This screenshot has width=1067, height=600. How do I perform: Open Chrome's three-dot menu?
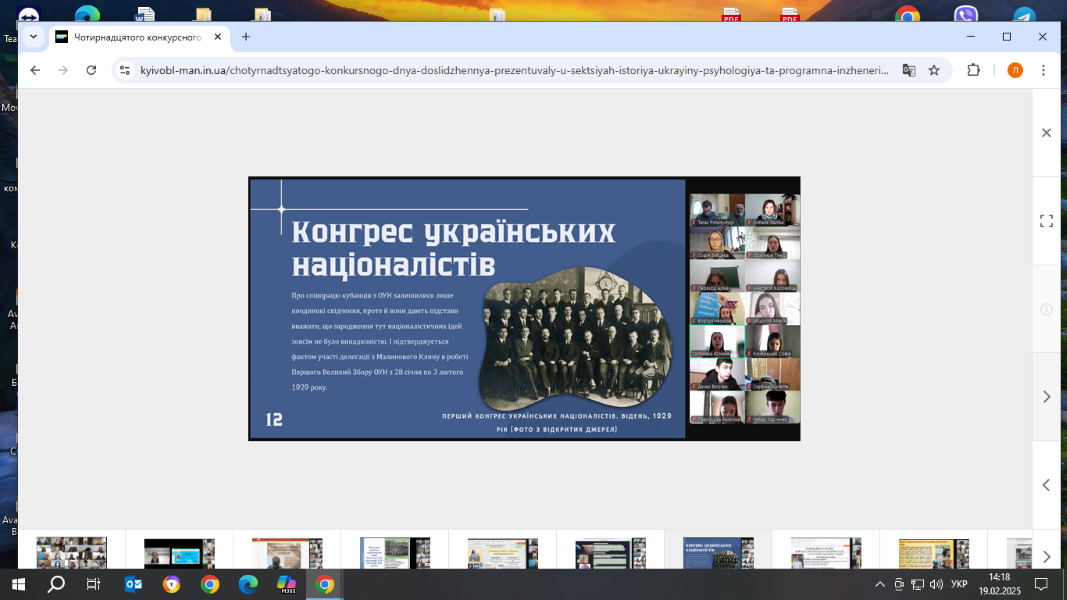(1043, 70)
